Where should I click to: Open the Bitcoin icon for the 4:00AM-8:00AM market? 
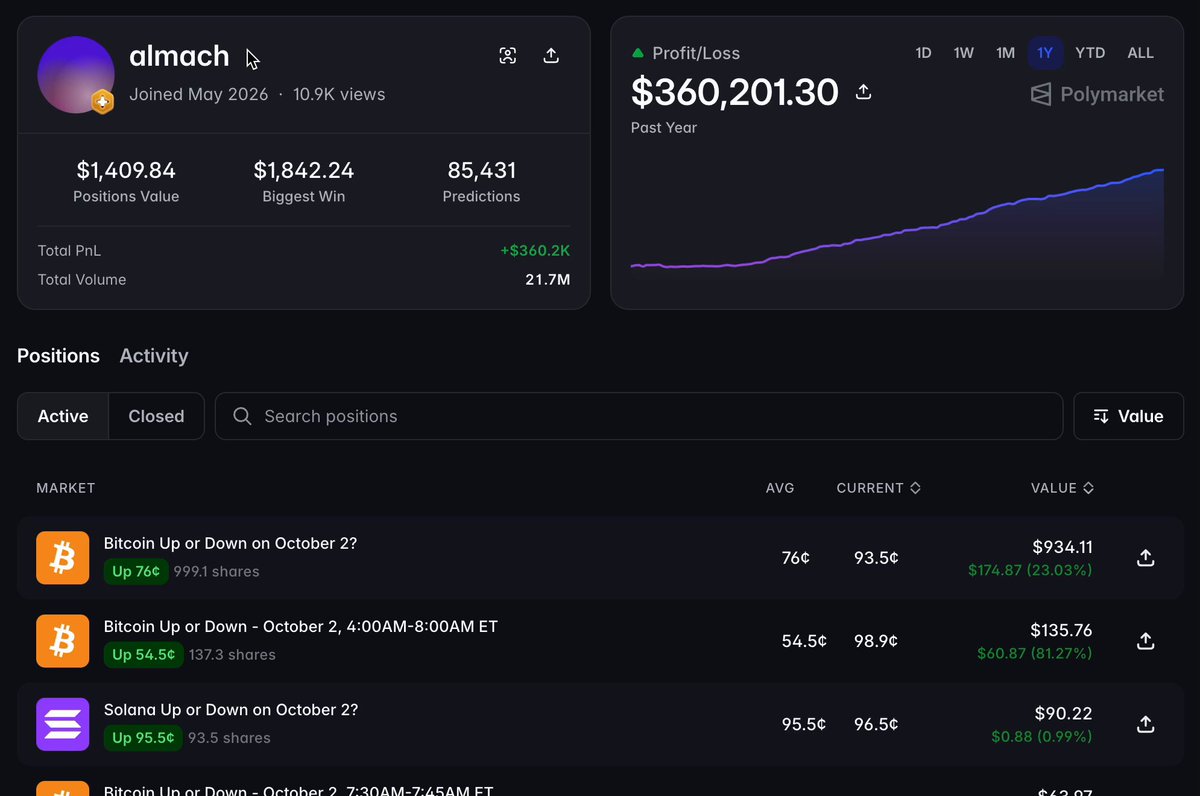pos(63,641)
